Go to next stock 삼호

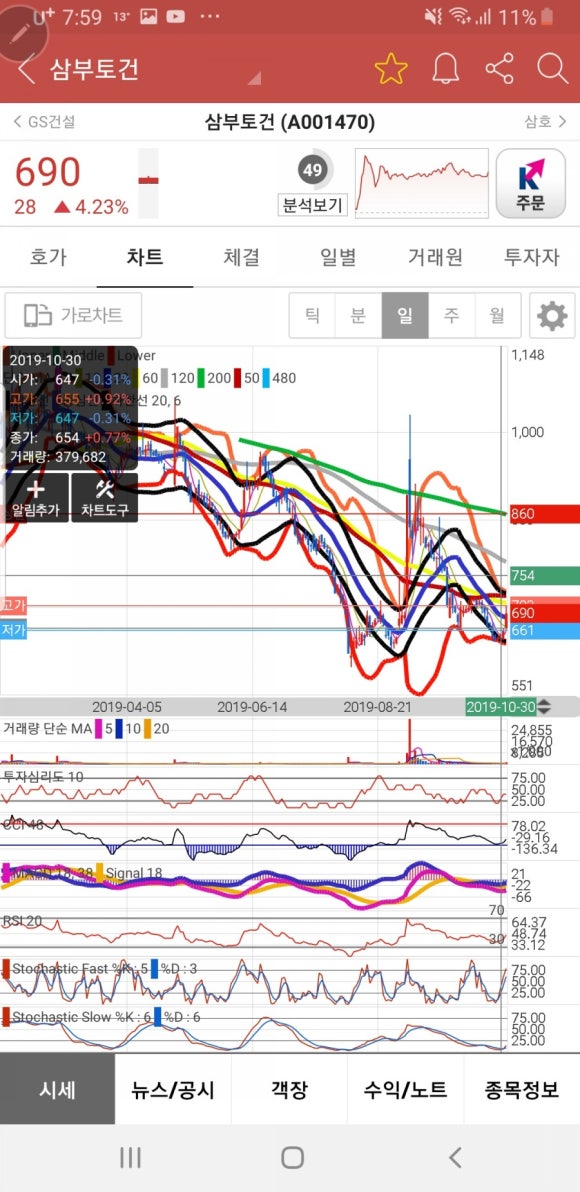[545, 122]
